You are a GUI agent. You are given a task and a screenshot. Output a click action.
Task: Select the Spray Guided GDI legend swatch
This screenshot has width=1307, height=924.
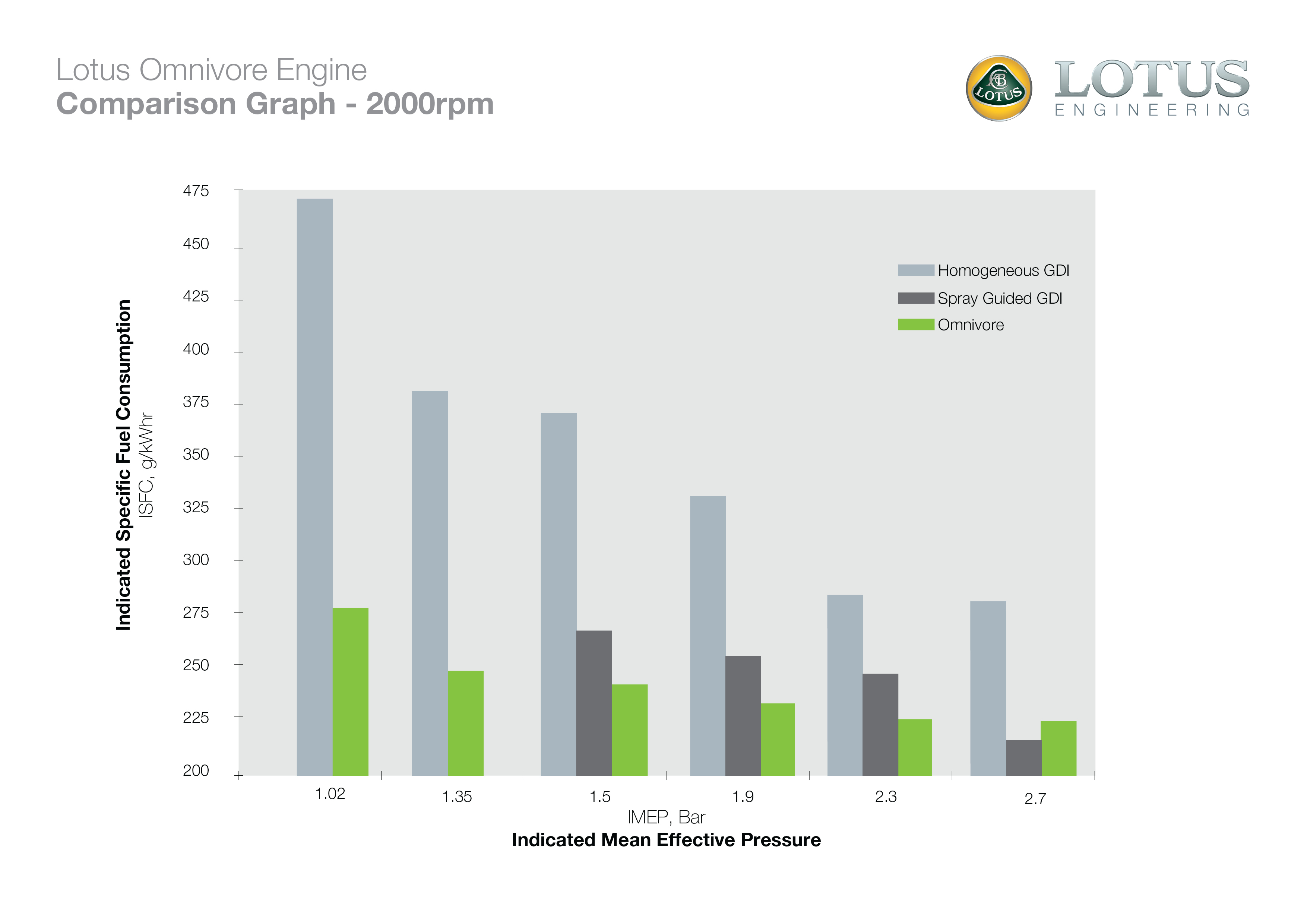point(916,298)
